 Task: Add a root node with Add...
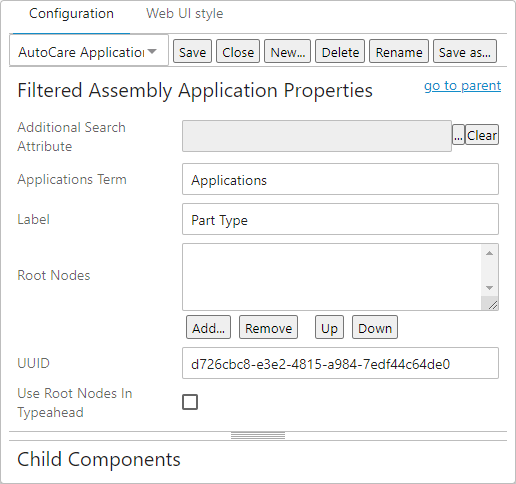[208, 327]
